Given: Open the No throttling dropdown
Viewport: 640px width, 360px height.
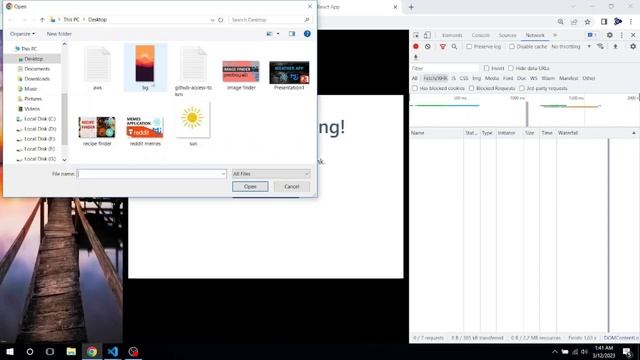Looking at the screenshot, I should pyautogui.click(x=571, y=47).
